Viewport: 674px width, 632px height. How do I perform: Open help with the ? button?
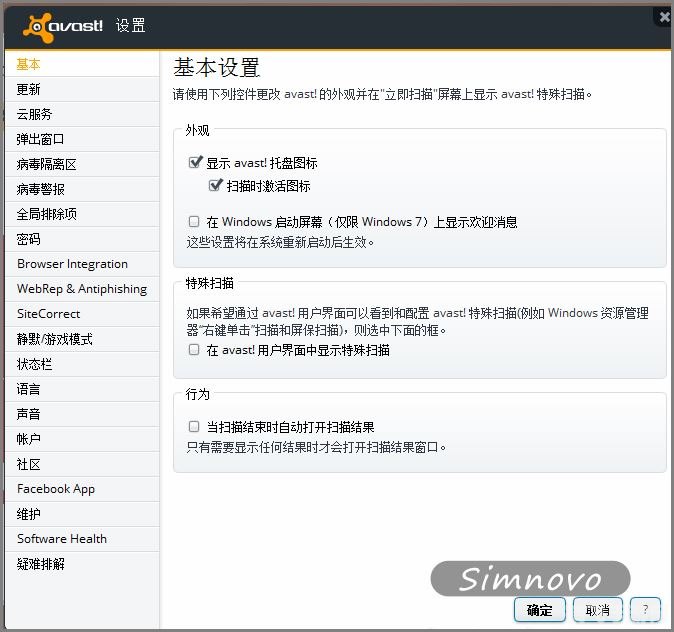pos(645,609)
